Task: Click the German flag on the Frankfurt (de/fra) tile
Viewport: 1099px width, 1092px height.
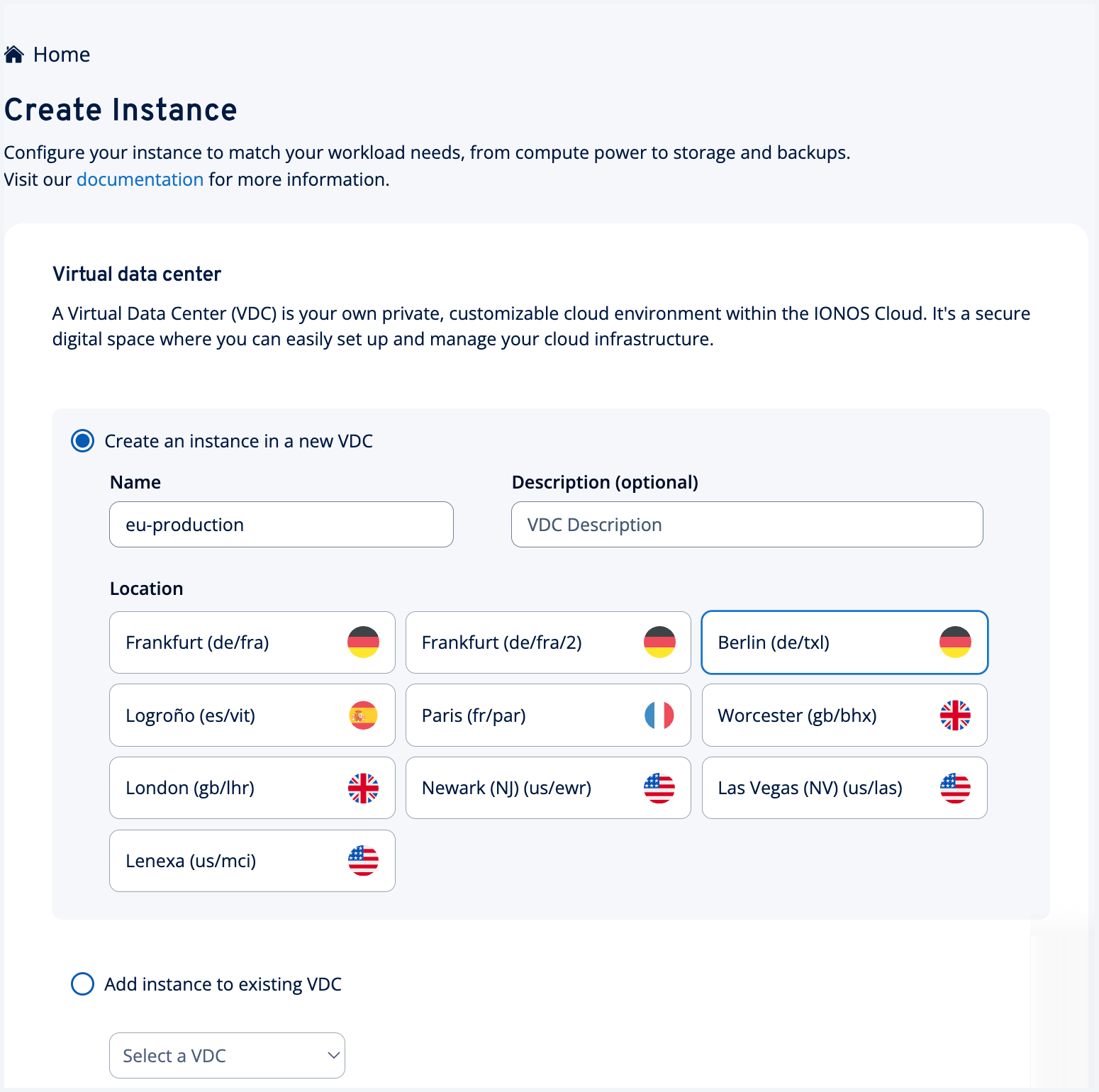Action: tap(363, 642)
